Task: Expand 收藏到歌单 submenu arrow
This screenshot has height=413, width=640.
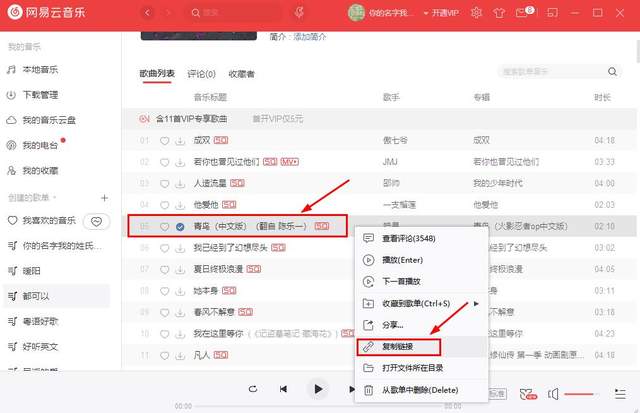Action: pyautogui.click(x=476, y=304)
